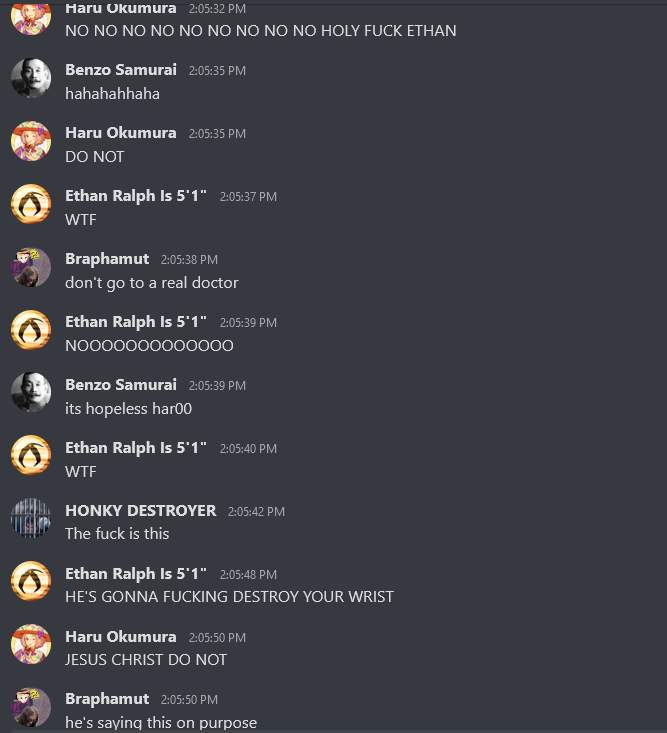Screen dimensions: 667x733
Task: Click the message 'its hopeless har00'
Action: 129,409
